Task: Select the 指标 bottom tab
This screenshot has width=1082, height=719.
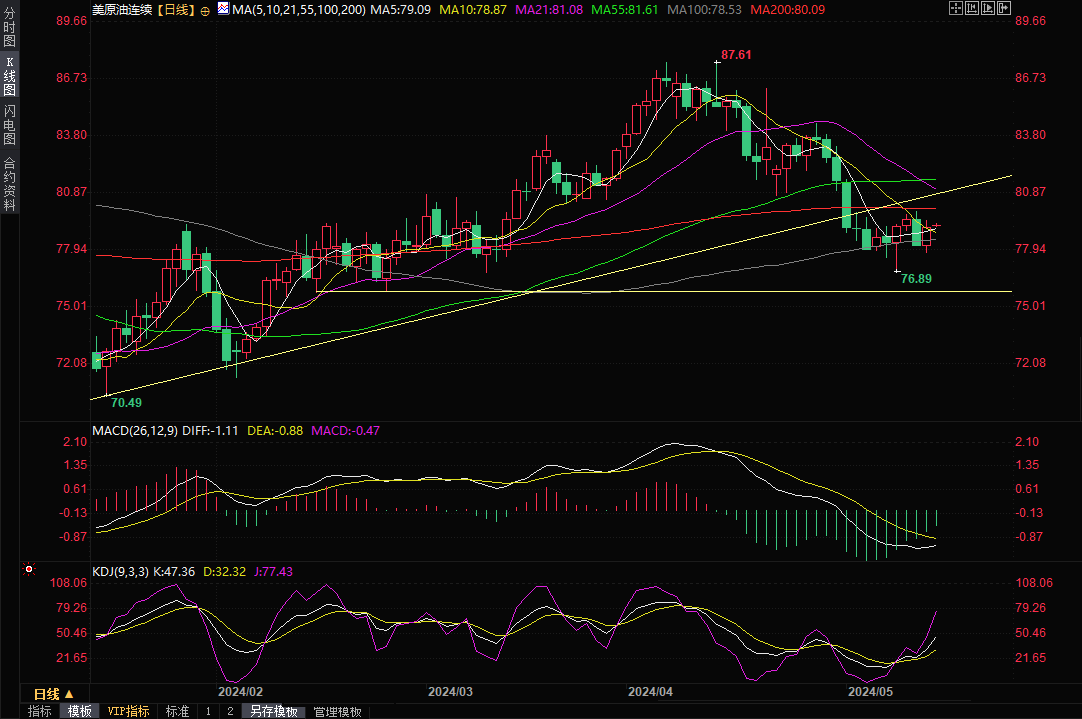Action: click(39, 711)
